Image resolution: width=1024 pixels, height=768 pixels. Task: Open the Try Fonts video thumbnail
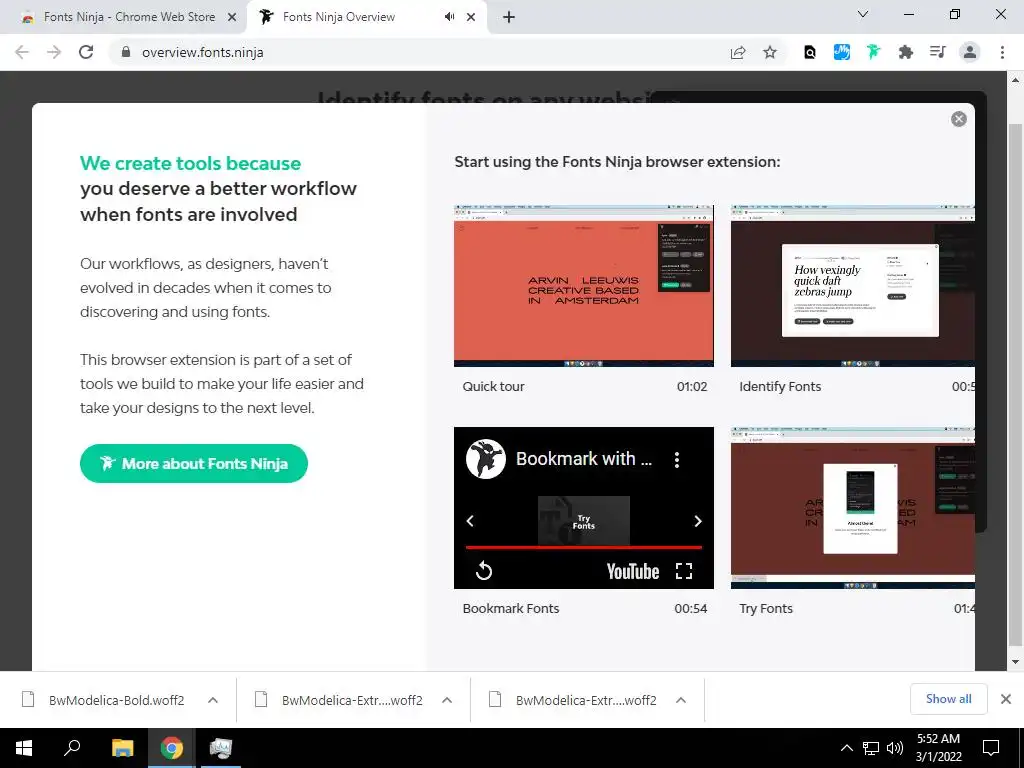tap(852, 508)
